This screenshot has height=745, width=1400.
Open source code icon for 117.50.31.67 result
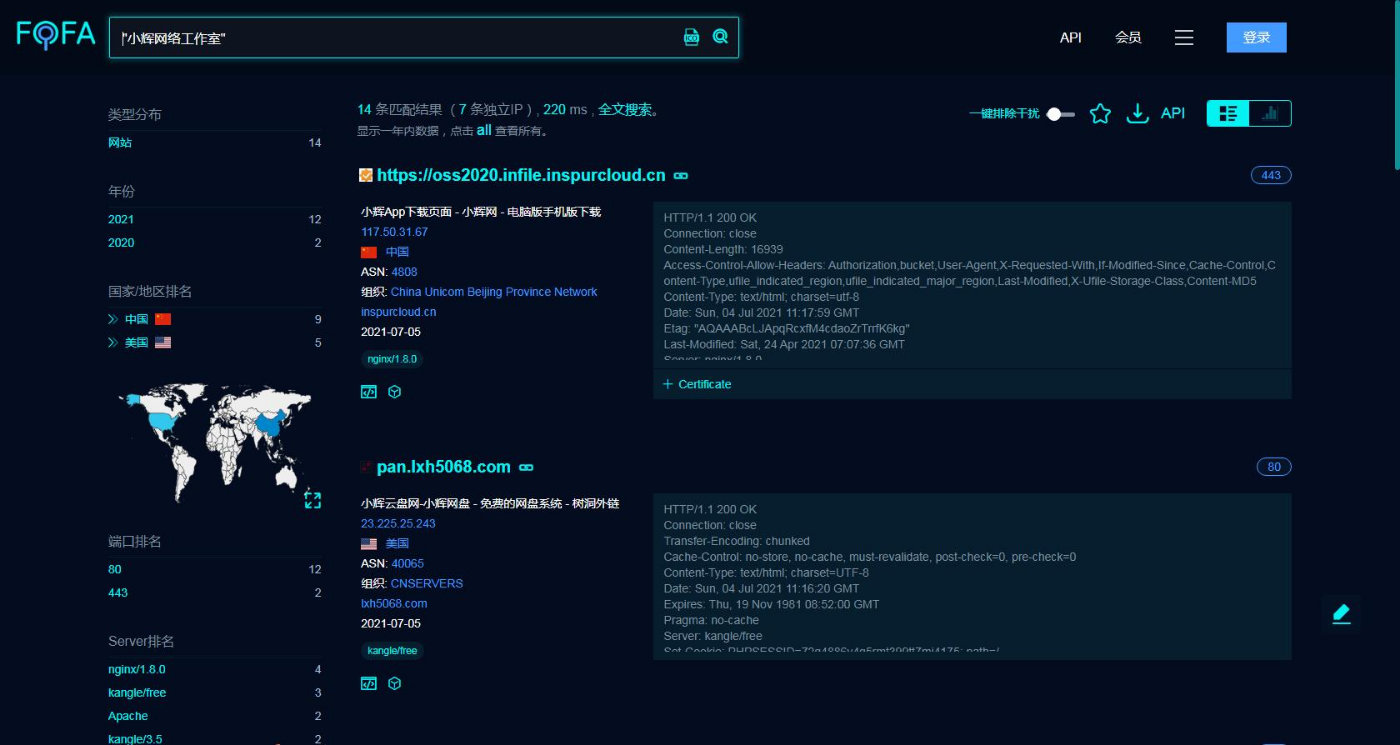tap(369, 392)
